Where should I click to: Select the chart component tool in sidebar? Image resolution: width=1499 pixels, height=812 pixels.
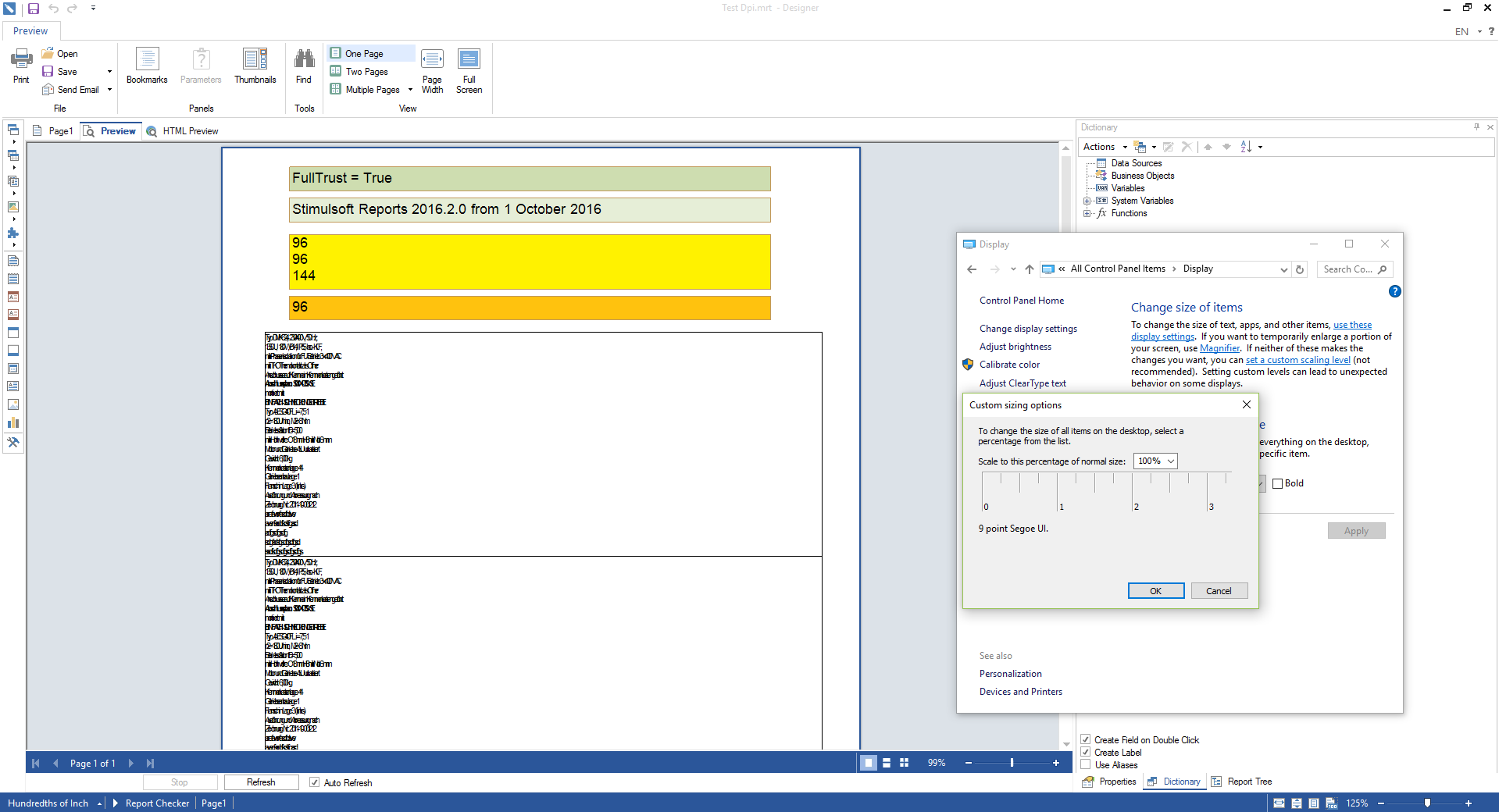pos(13,422)
